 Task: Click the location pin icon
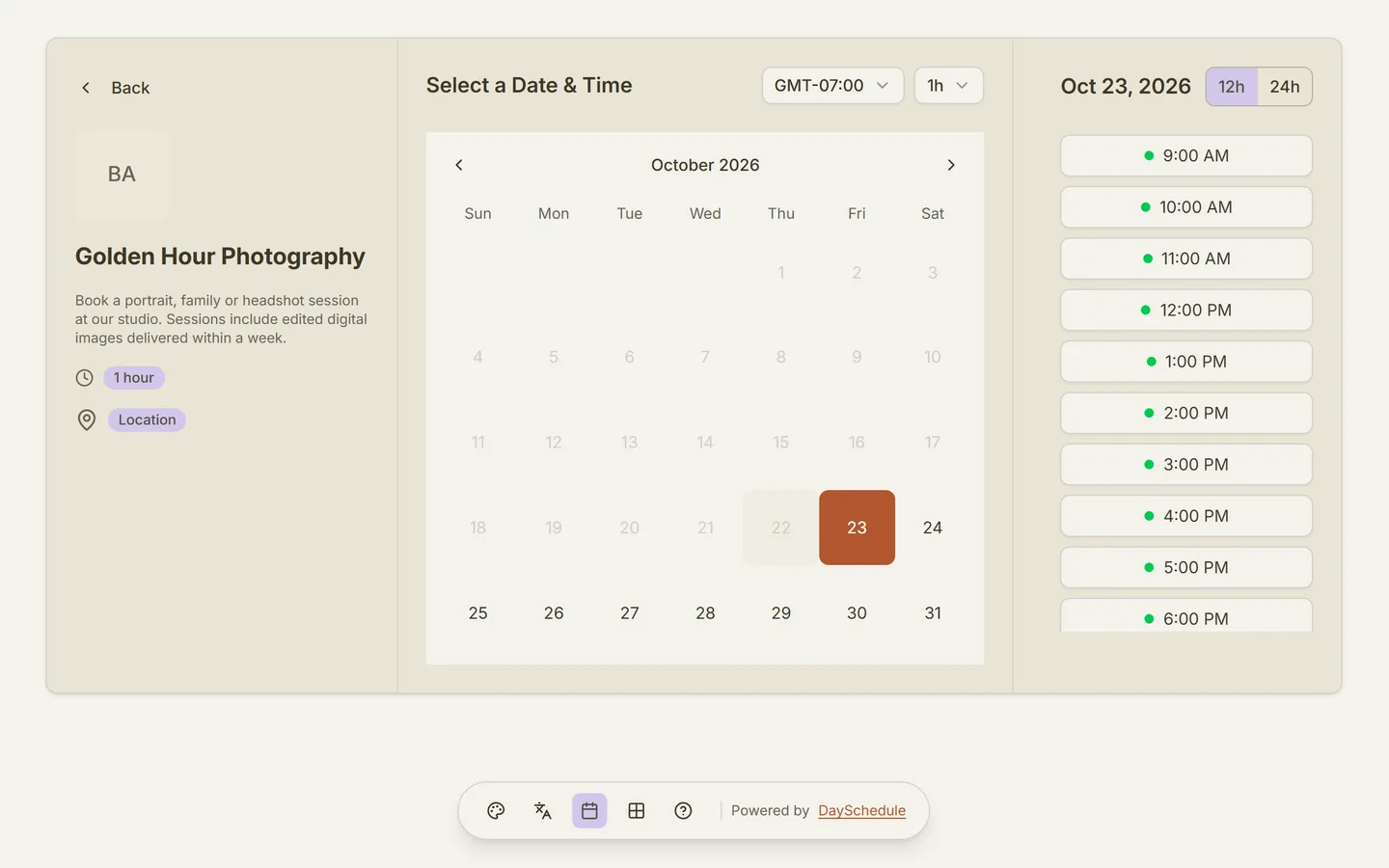click(87, 420)
